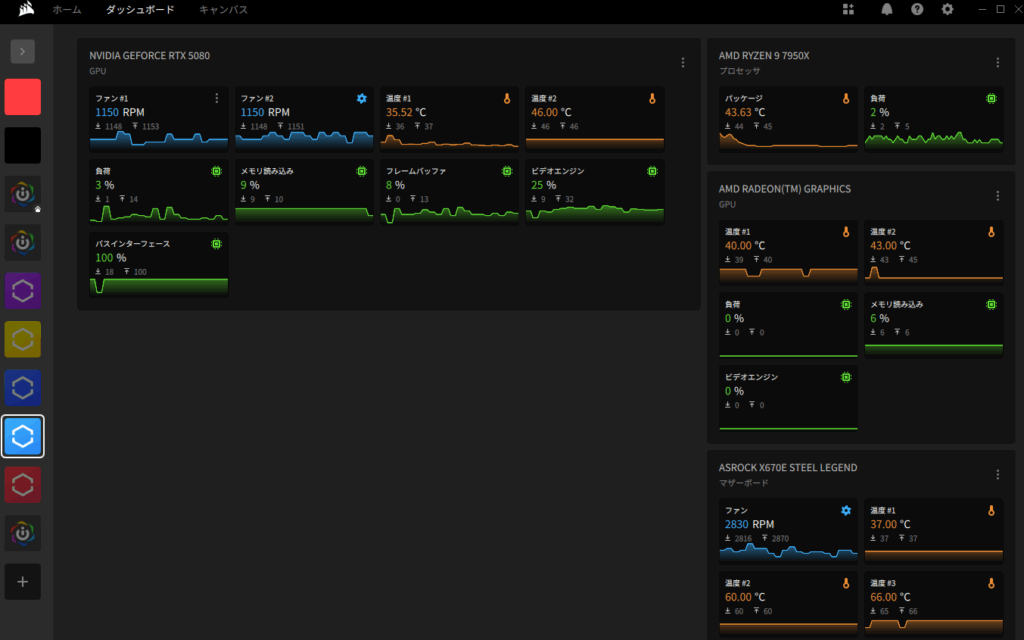The width and height of the screenshot is (1024, 640).
Task: Open the widget grid icon in title bar
Action: point(848,9)
